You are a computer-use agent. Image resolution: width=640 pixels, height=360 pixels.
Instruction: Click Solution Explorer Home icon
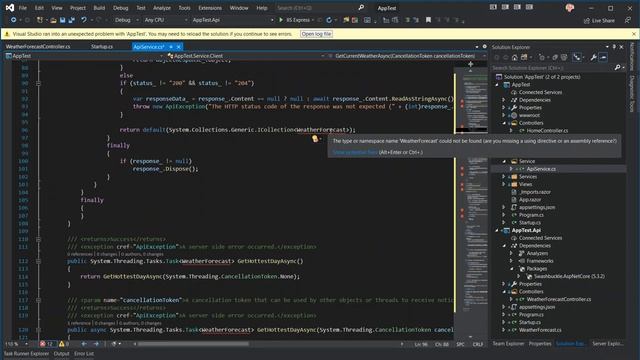[x=515, y=58]
